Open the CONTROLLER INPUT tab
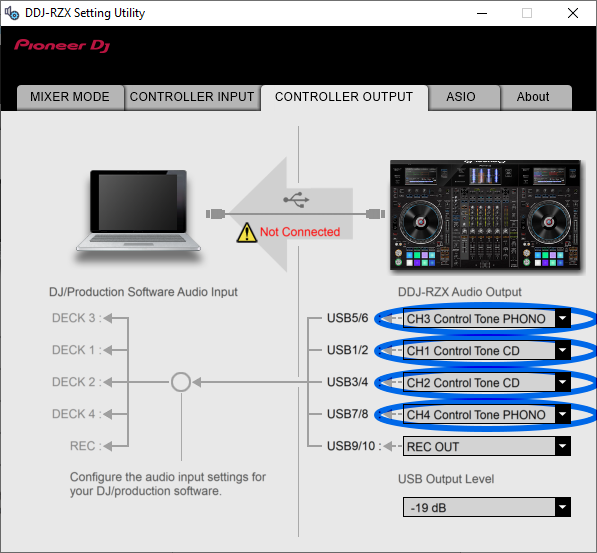Screen dimensions: 597x553 click(x=192, y=97)
